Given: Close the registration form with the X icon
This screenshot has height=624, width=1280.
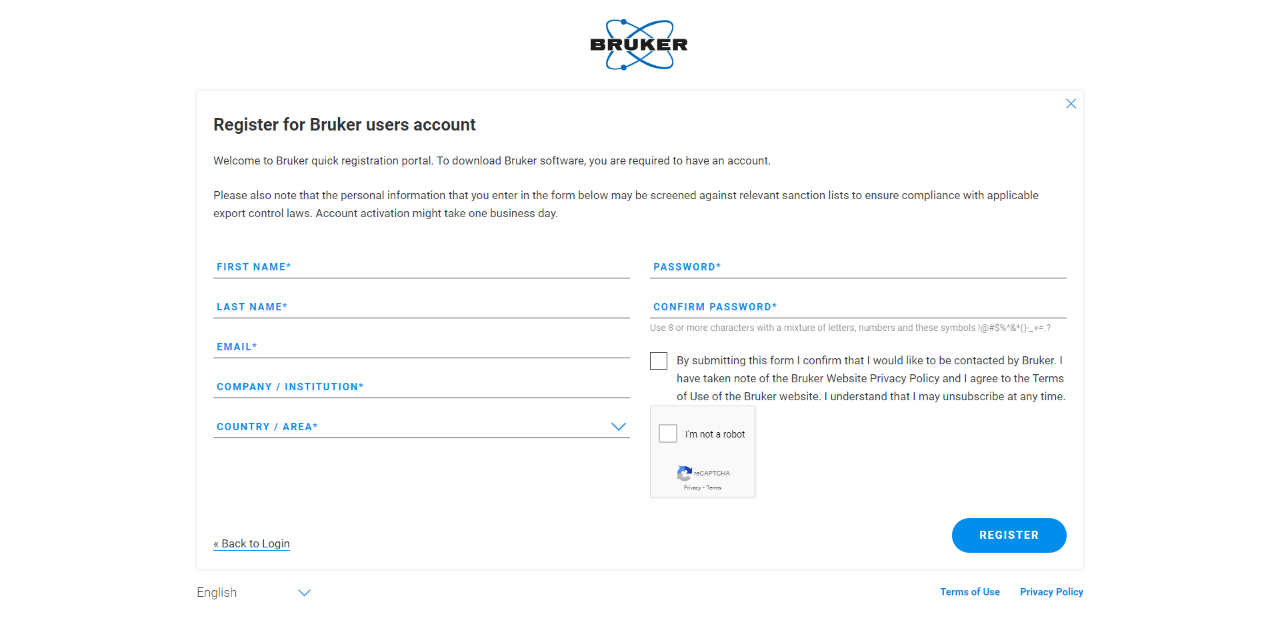Looking at the screenshot, I should pos(1071,104).
